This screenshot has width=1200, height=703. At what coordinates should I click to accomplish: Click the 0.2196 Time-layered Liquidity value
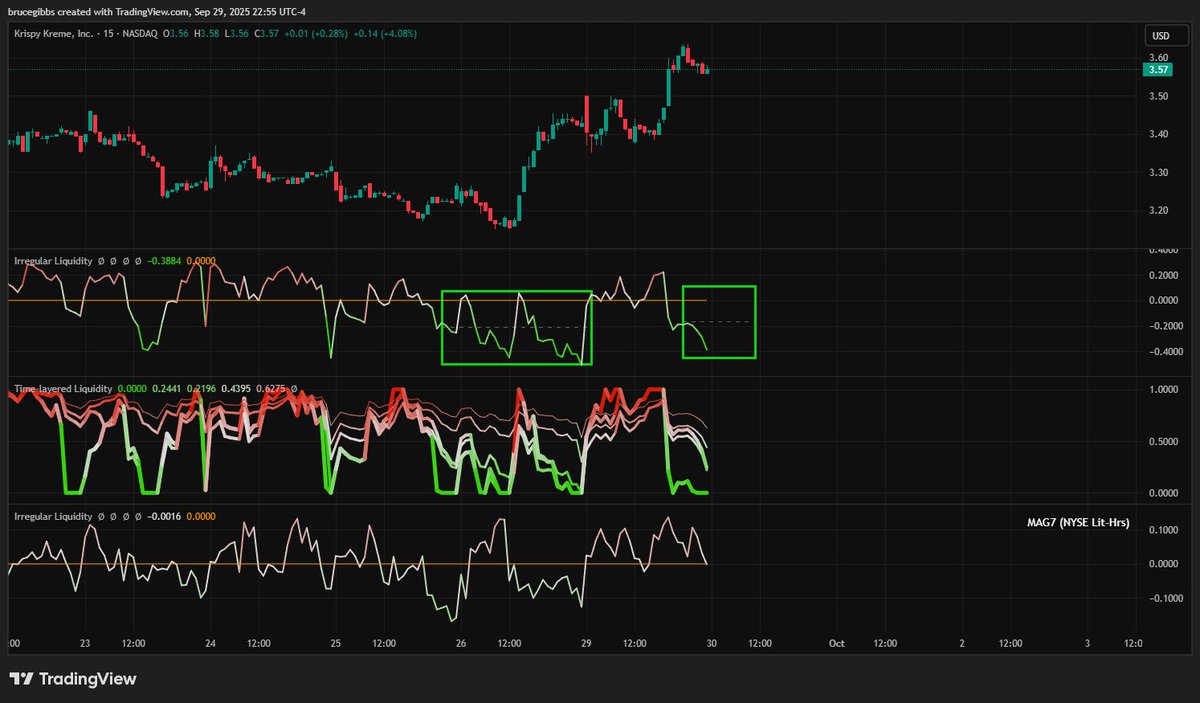click(x=203, y=387)
